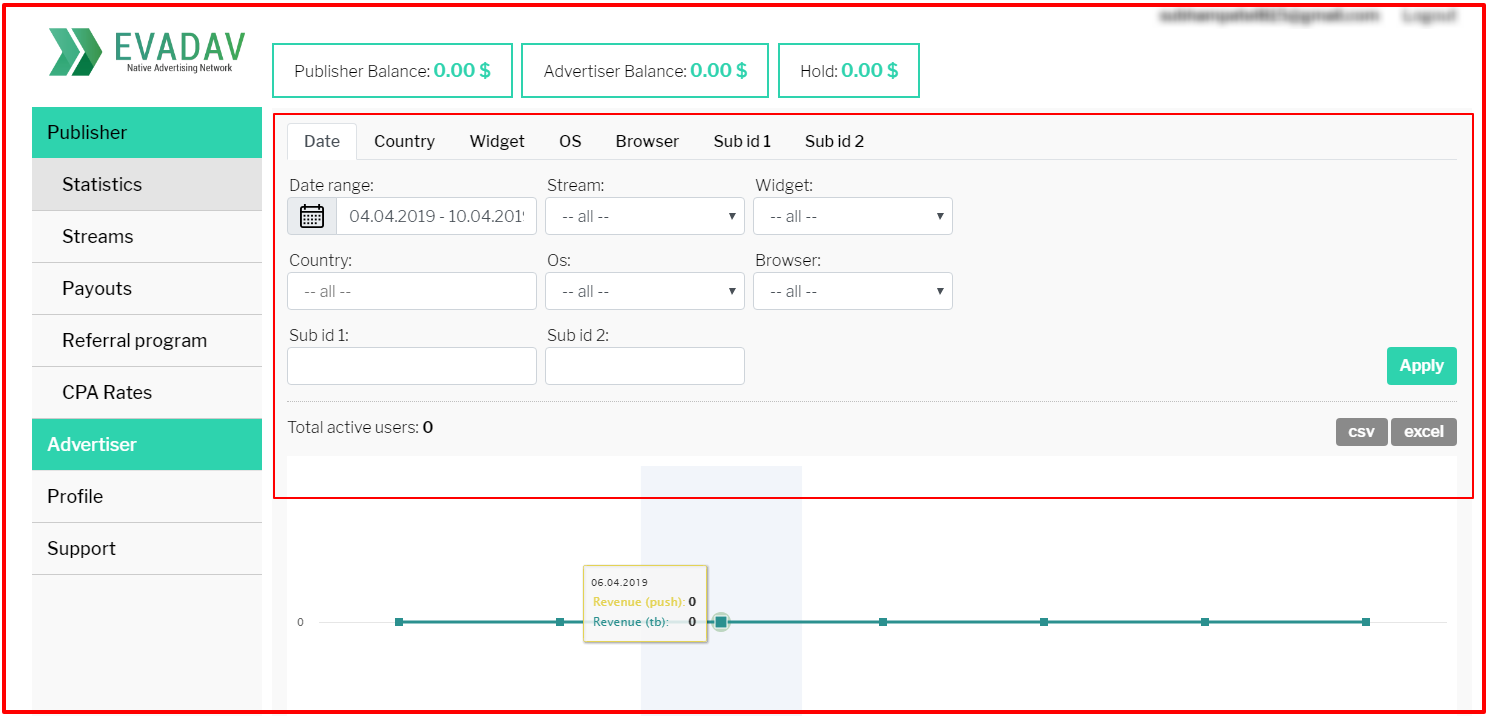Expand the Advertiser menu section

point(92,445)
